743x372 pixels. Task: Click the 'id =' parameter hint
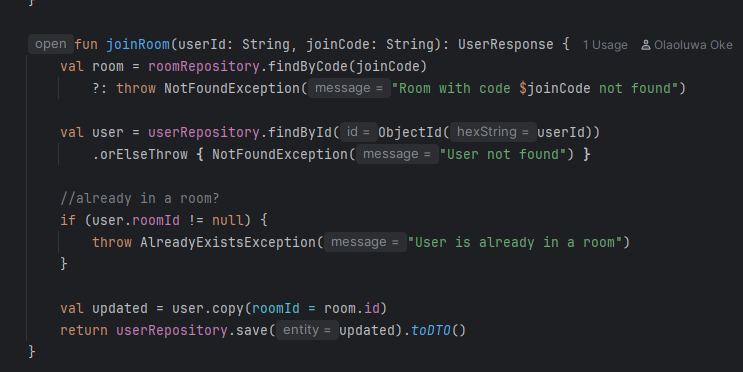pyautogui.click(x=358, y=132)
